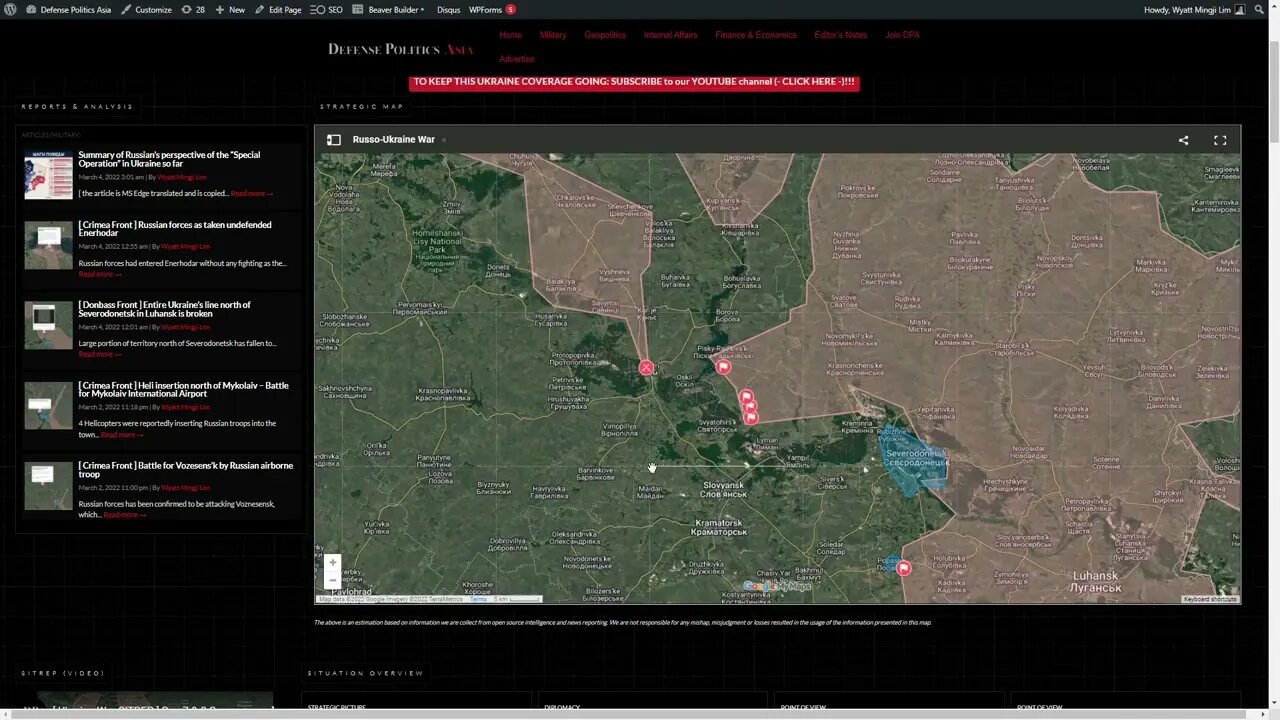Click the Join DPA nav link
The width and height of the screenshot is (1280, 720).
point(902,35)
